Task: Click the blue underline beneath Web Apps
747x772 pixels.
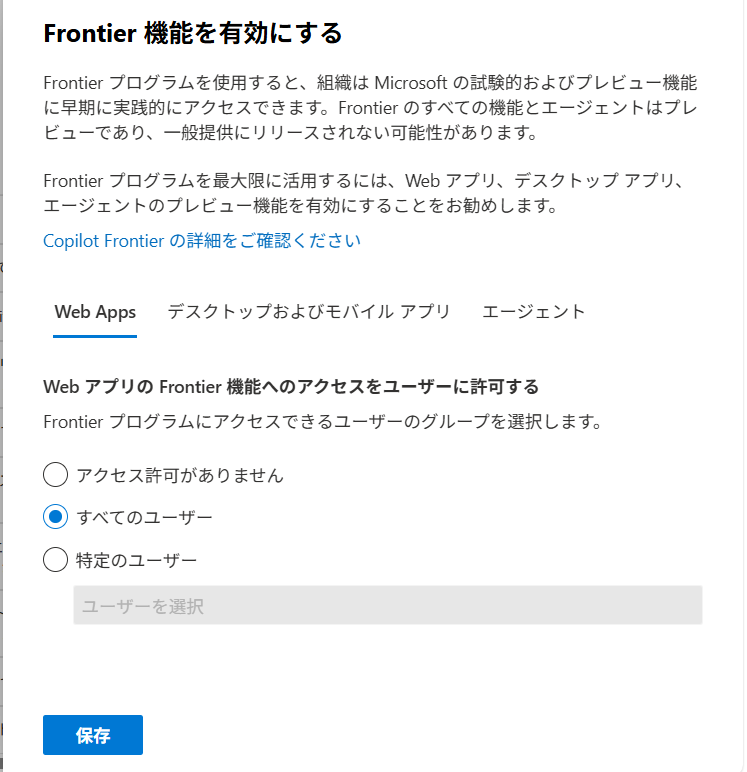Action: (95, 336)
